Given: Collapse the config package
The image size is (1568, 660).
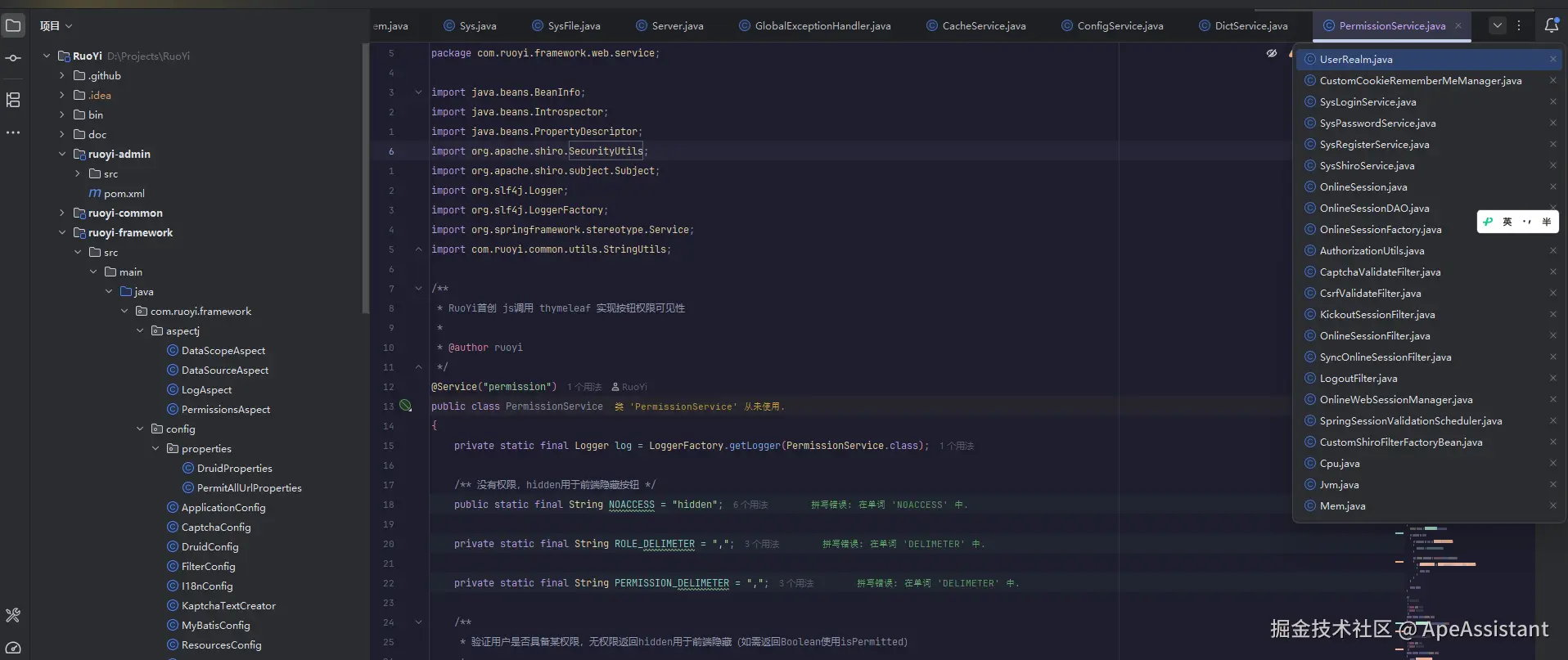Looking at the screenshot, I should click(140, 429).
